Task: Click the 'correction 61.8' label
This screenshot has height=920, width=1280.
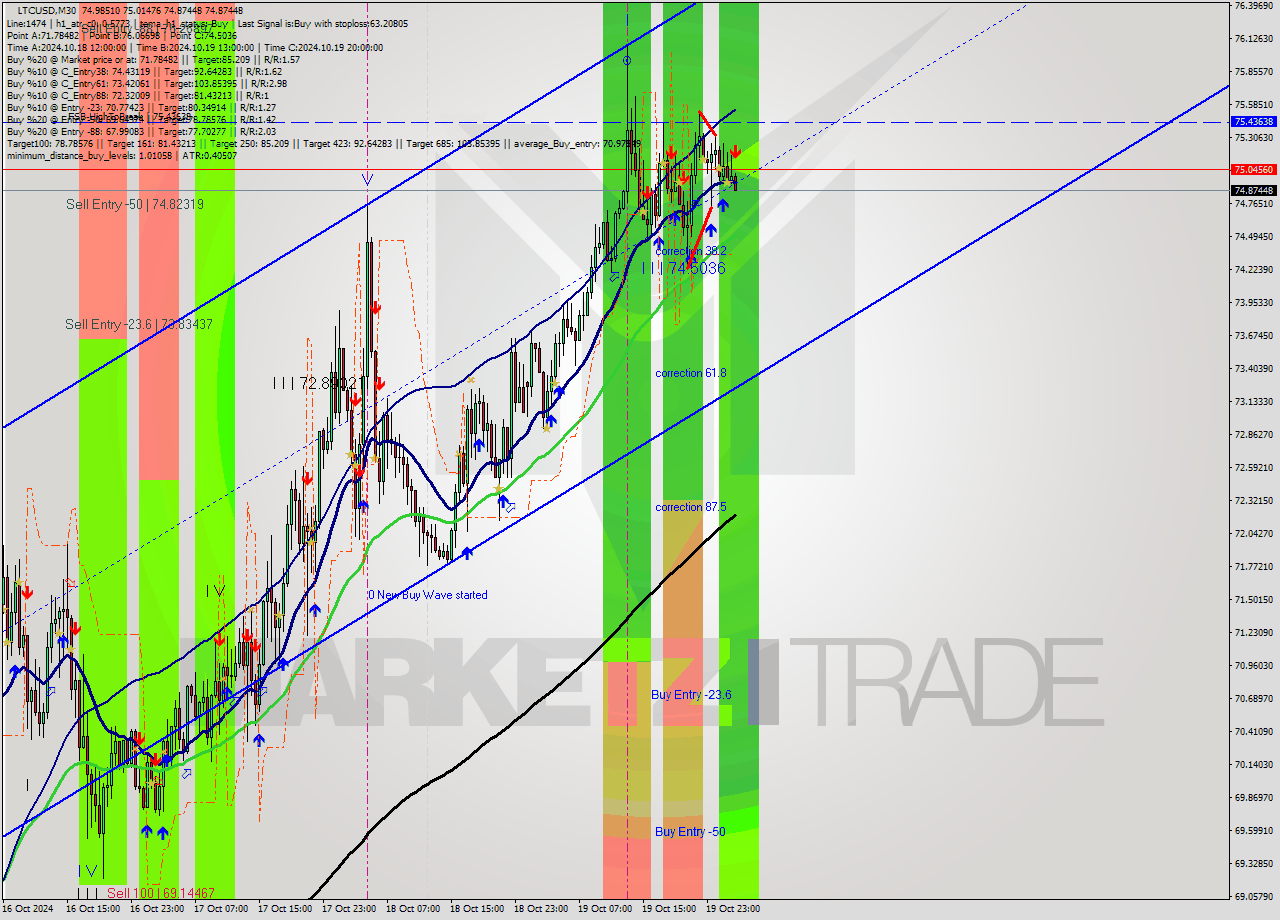Action: (690, 373)
